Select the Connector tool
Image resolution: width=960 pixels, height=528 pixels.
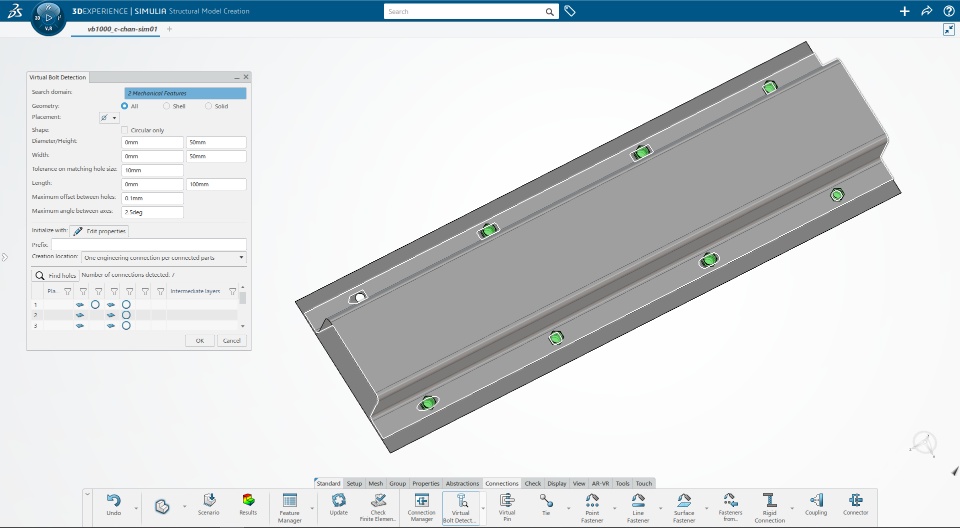855,500
